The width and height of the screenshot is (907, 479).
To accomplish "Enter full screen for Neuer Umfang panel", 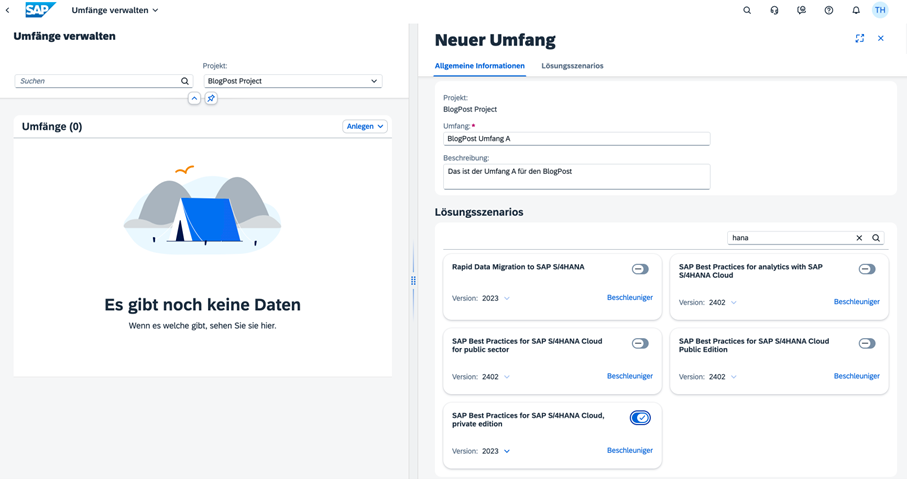I will (x=859, y=39).
